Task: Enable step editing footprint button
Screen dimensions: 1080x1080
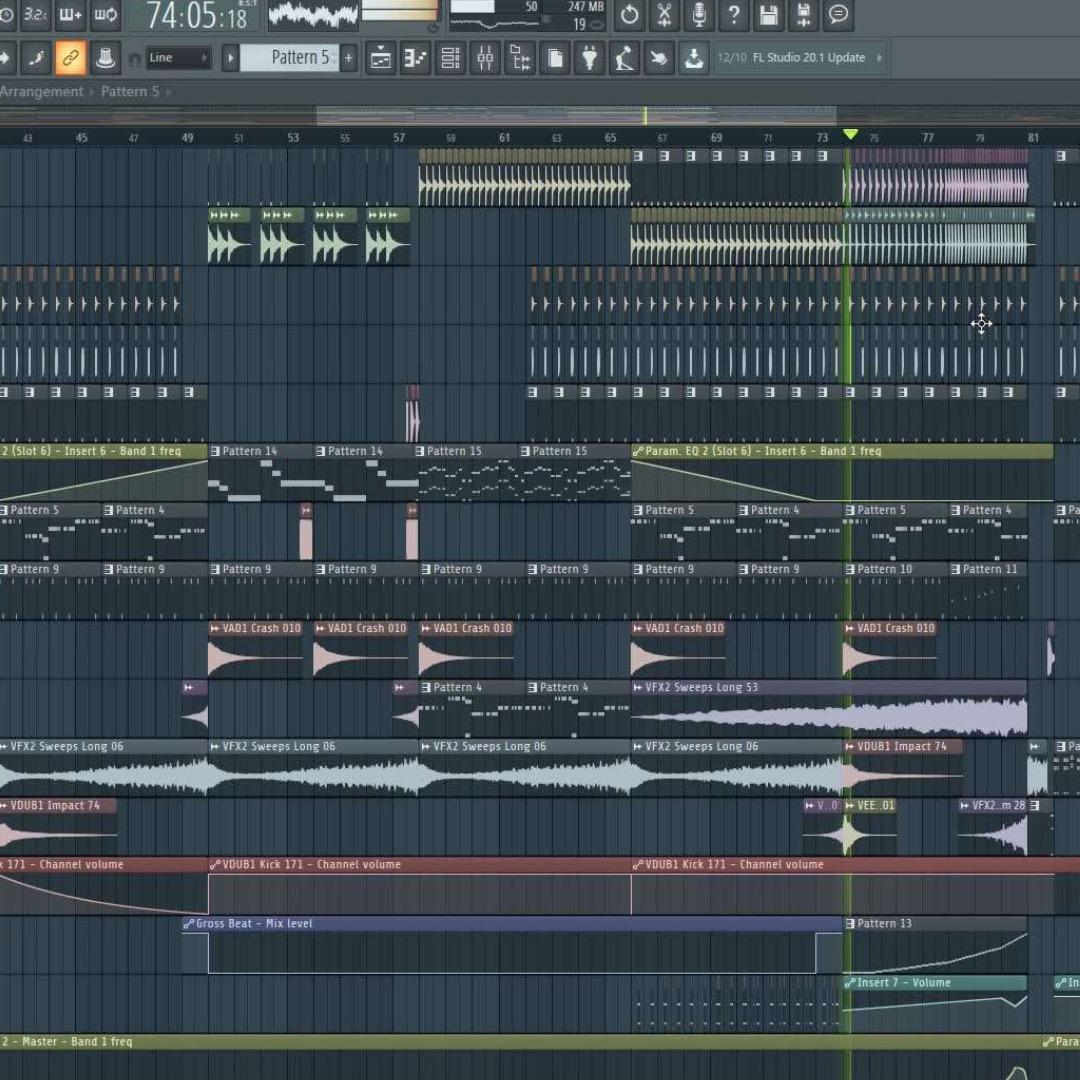Action: pos(35,58)
